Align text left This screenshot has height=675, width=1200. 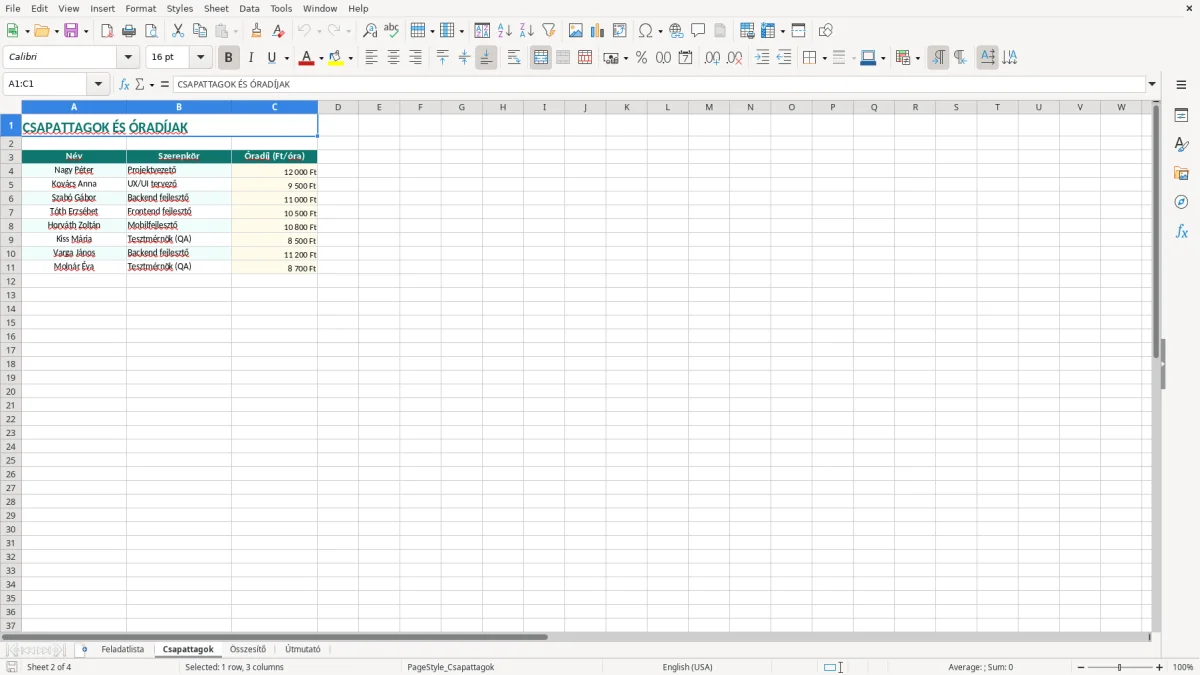point(372,58)
